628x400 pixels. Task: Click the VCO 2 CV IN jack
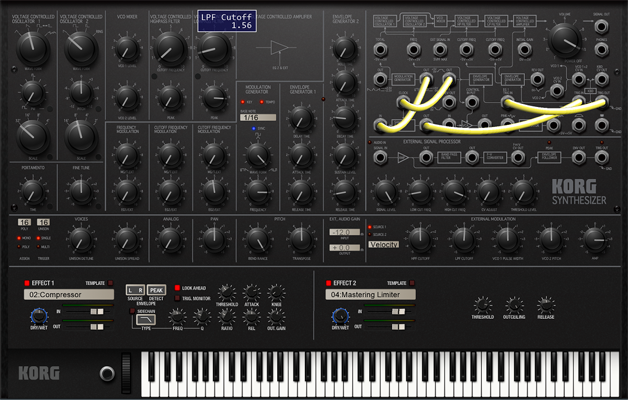coord(557,91)
